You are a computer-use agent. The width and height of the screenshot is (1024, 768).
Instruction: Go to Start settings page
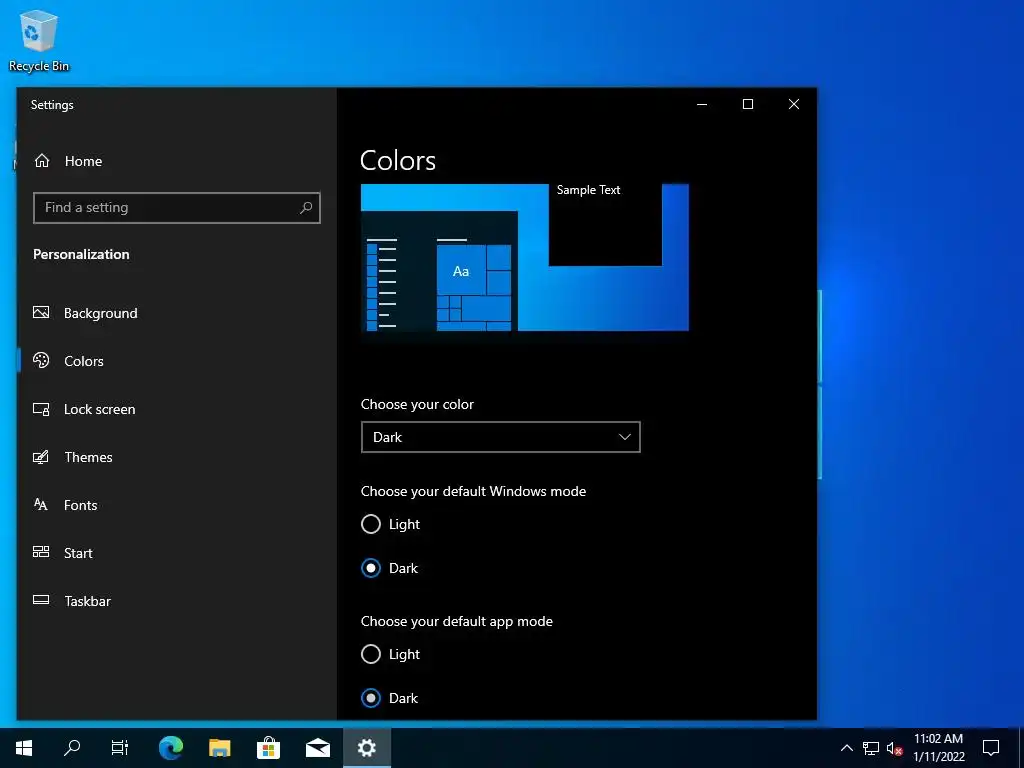tap(176, 552)
